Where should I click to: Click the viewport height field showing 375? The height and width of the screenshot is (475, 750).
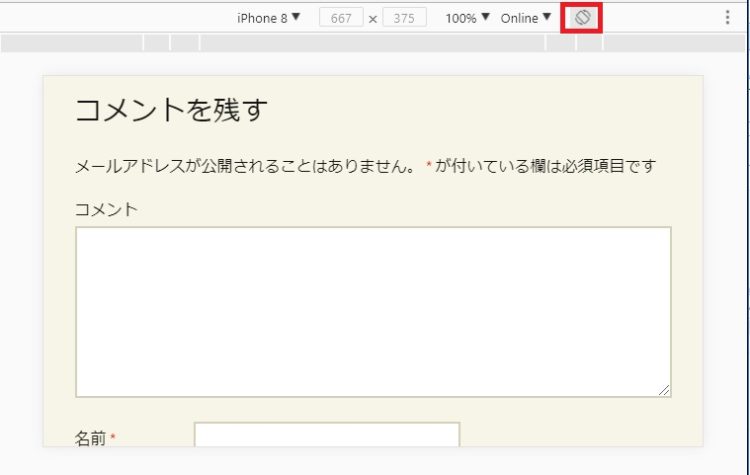tap(404, 18)
